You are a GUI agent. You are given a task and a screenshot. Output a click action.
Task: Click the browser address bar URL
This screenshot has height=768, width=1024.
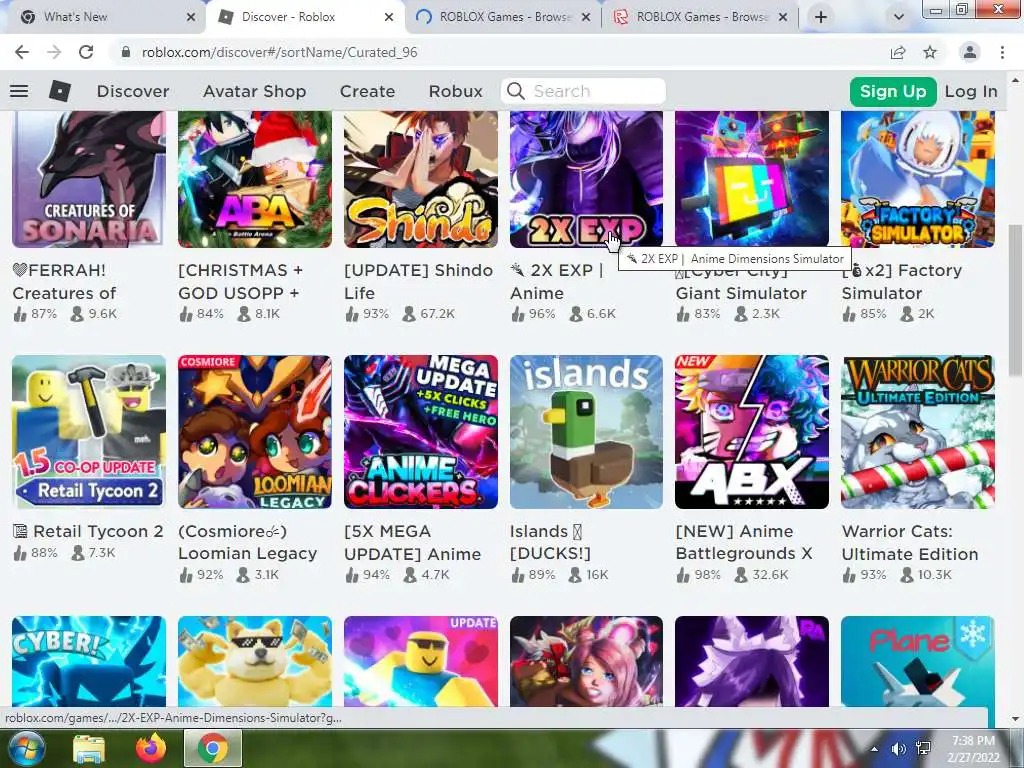click(x=280, y=52)
